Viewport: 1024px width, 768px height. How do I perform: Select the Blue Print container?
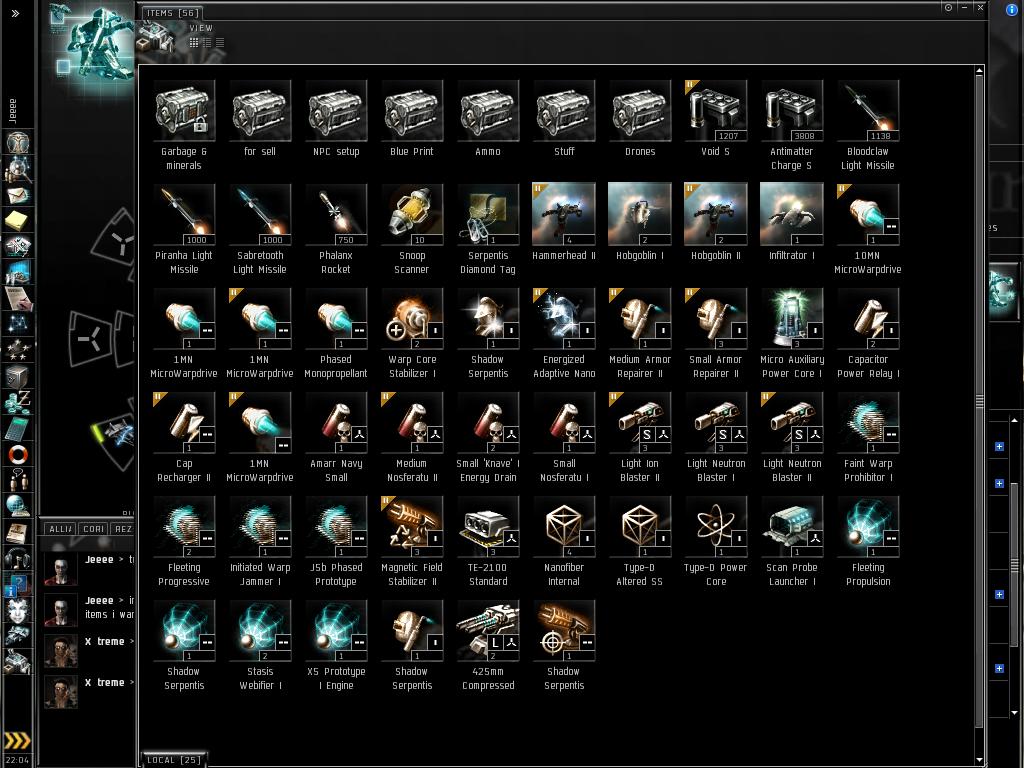tap(411, 118)
